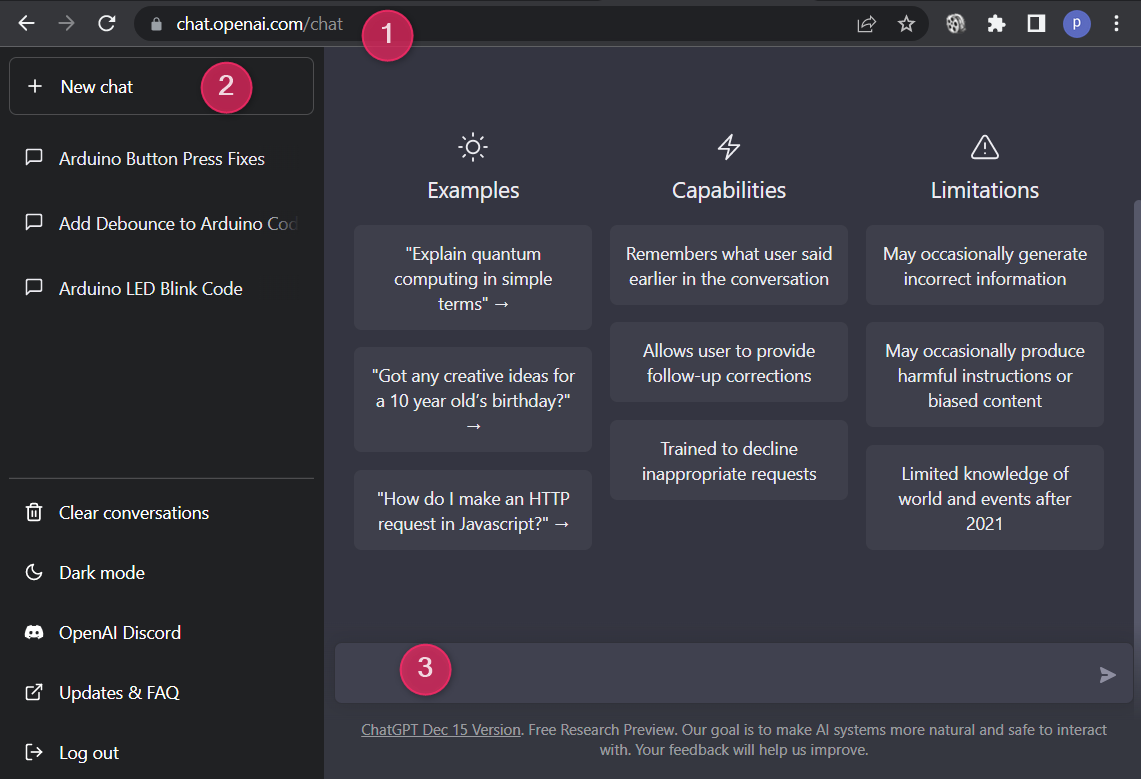Click the share page icon in the address bar
Viewport: 1141px width, 779px height.
pyautogui.click(x=866, y=24)
